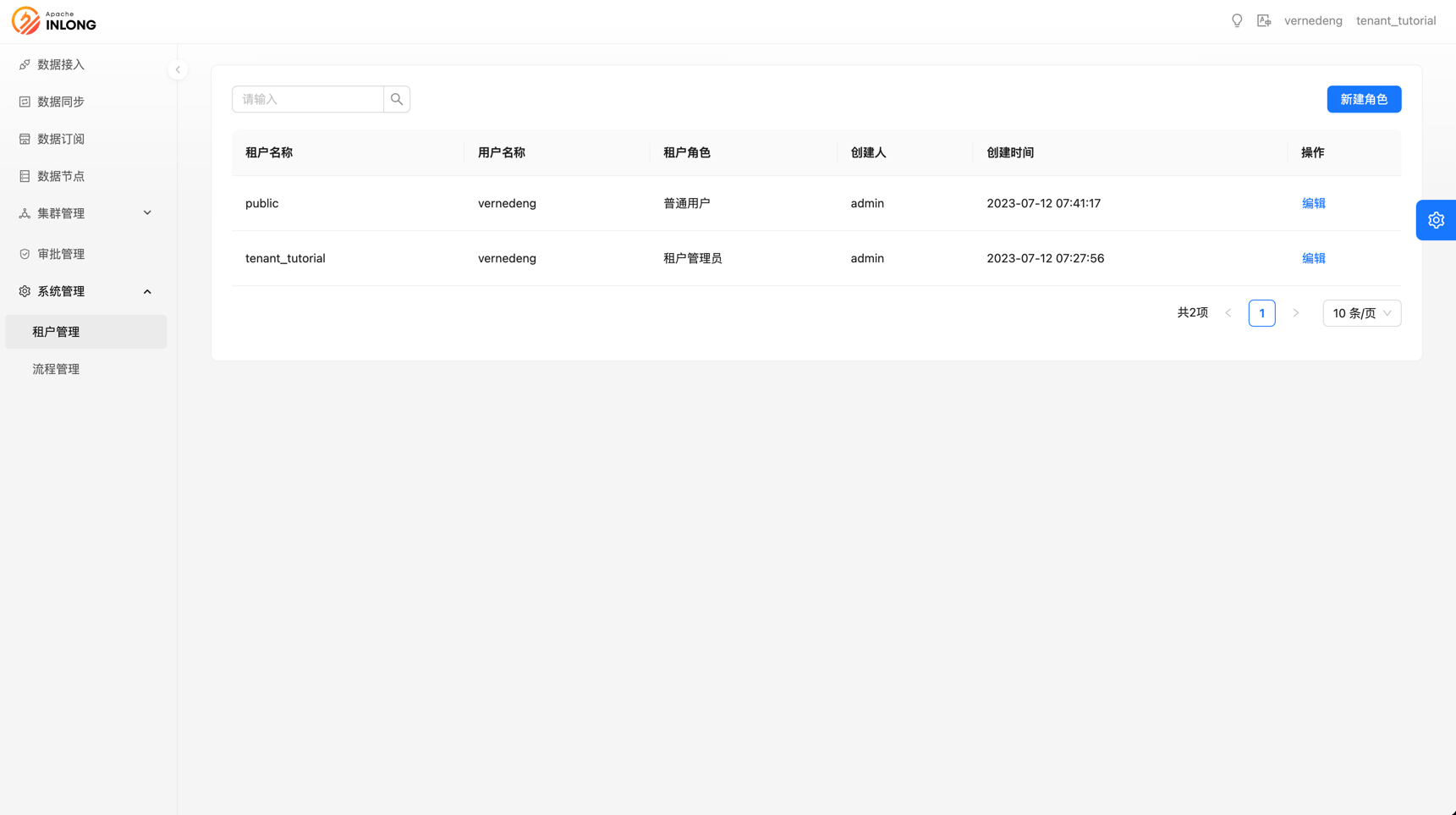The image size is (1456, 815).
Task: Edit the public tenant row
Action: [1313, 203]
